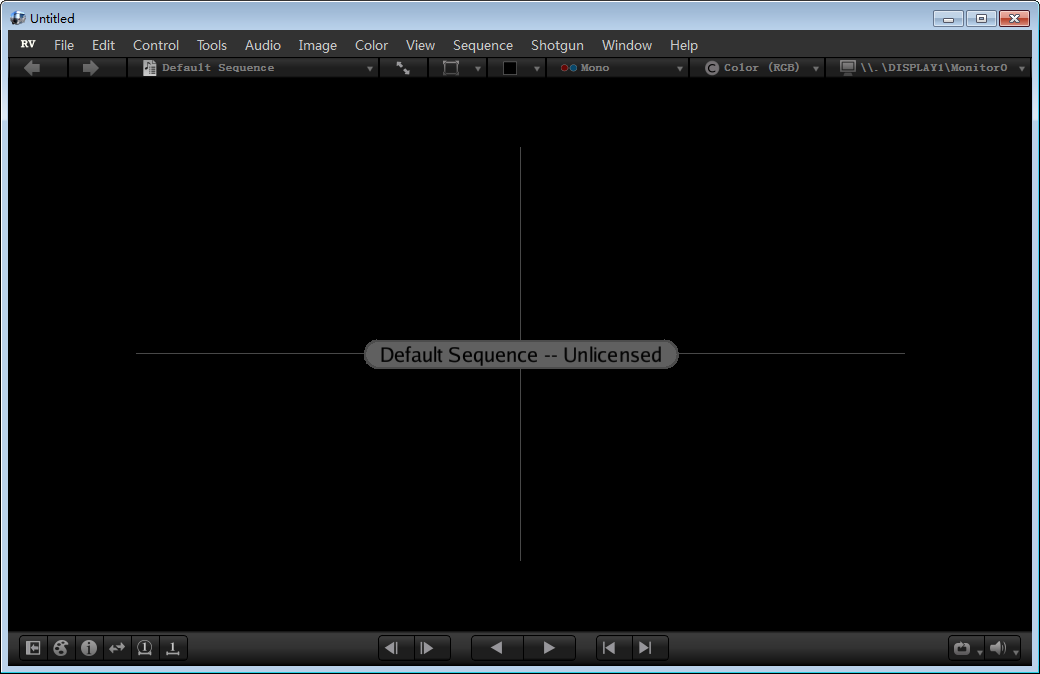Open the loop mode dropdown arrow
The image size is (1040, 674).
coord(980,653)
